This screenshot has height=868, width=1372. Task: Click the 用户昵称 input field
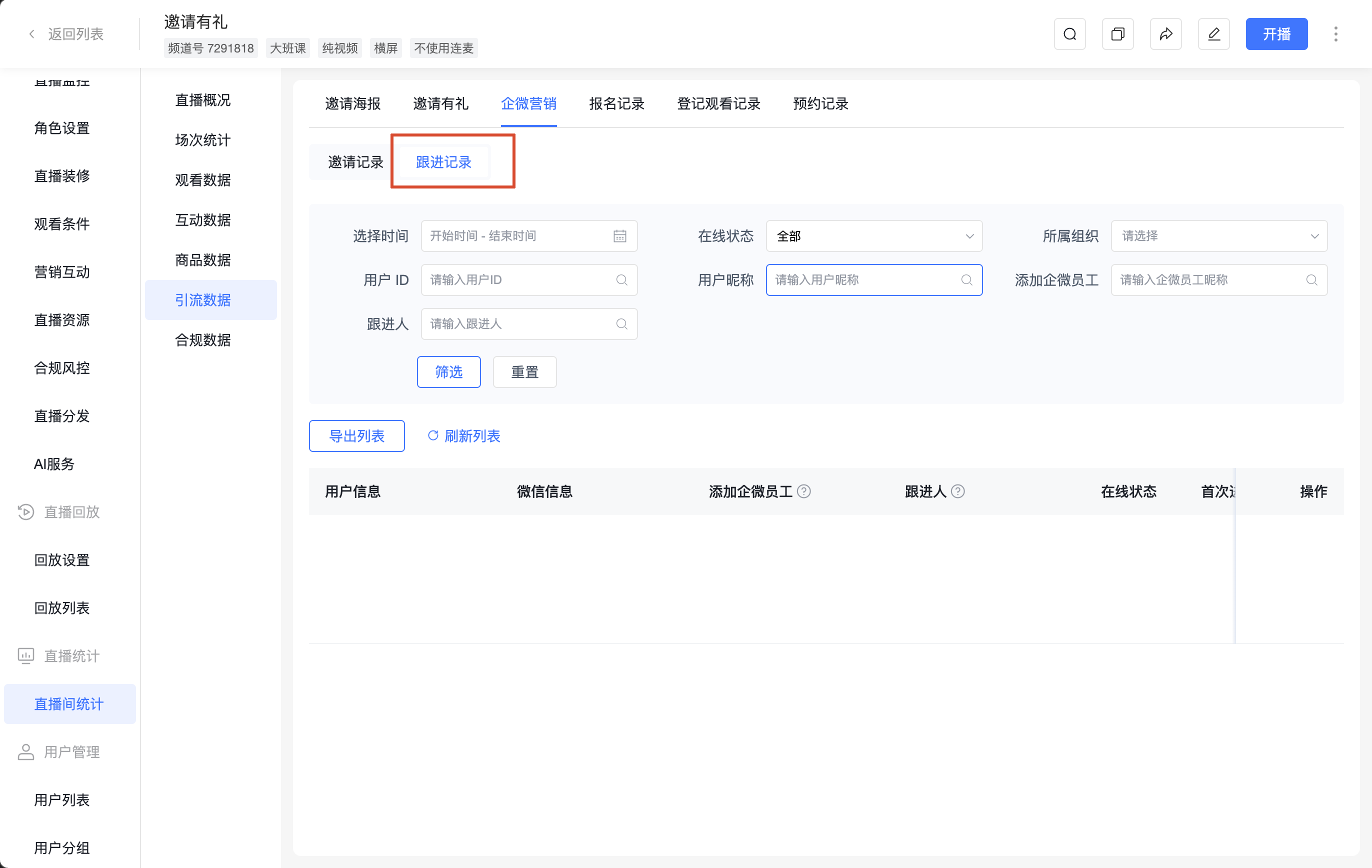coord(874,280)
